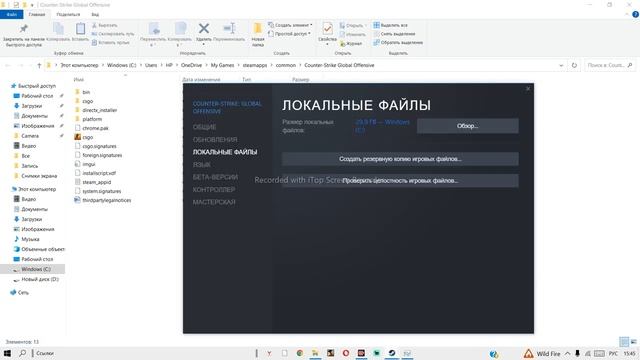Click 'My Games' in the address breadcrumb
This screenshot has width=640, height=360.
pos(222,65)
